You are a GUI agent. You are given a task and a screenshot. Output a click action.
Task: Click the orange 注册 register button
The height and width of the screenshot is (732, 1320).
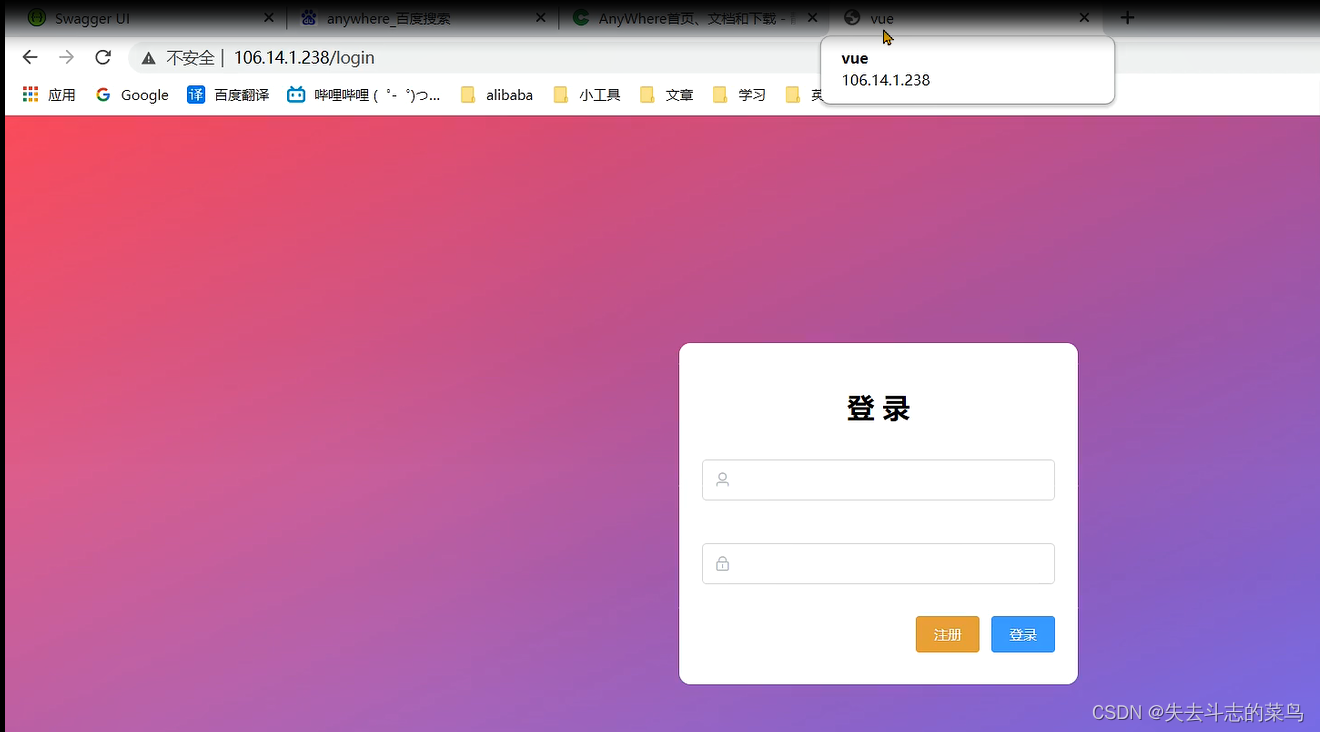pos(947,635)
